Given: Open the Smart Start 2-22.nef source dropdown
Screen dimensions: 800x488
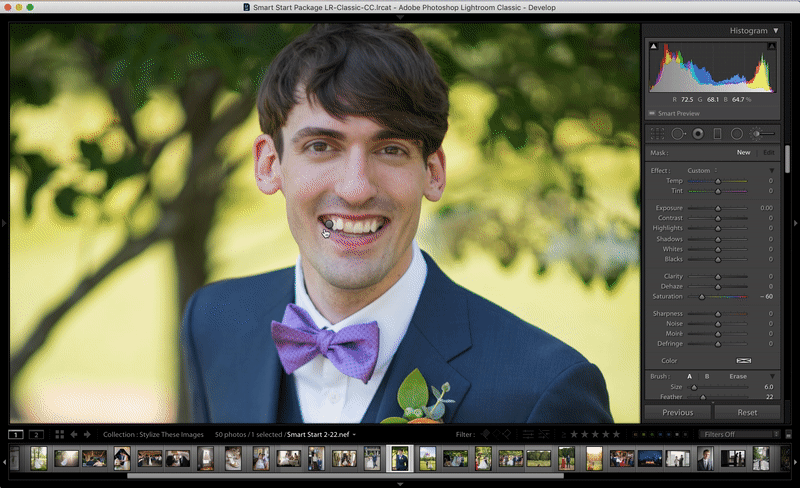Looking at the screenshot, I should (x=321, y=434).
